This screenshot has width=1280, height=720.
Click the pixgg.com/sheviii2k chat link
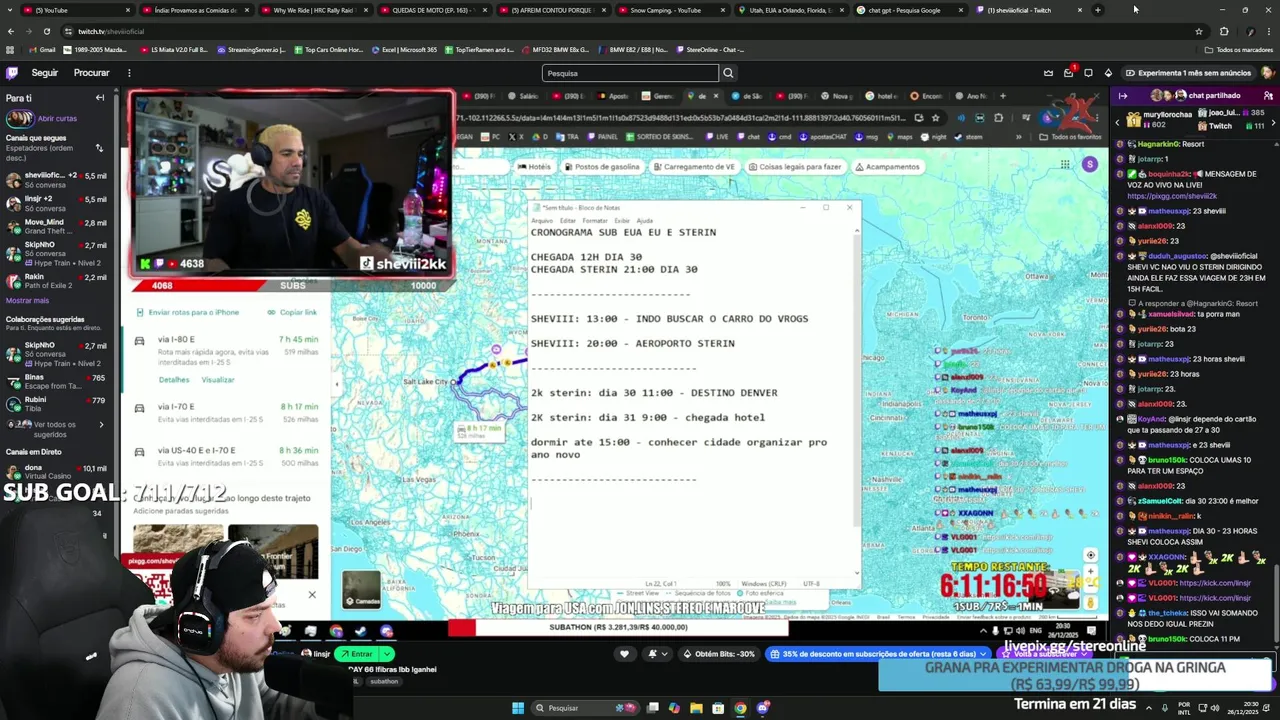[1172, 196]
